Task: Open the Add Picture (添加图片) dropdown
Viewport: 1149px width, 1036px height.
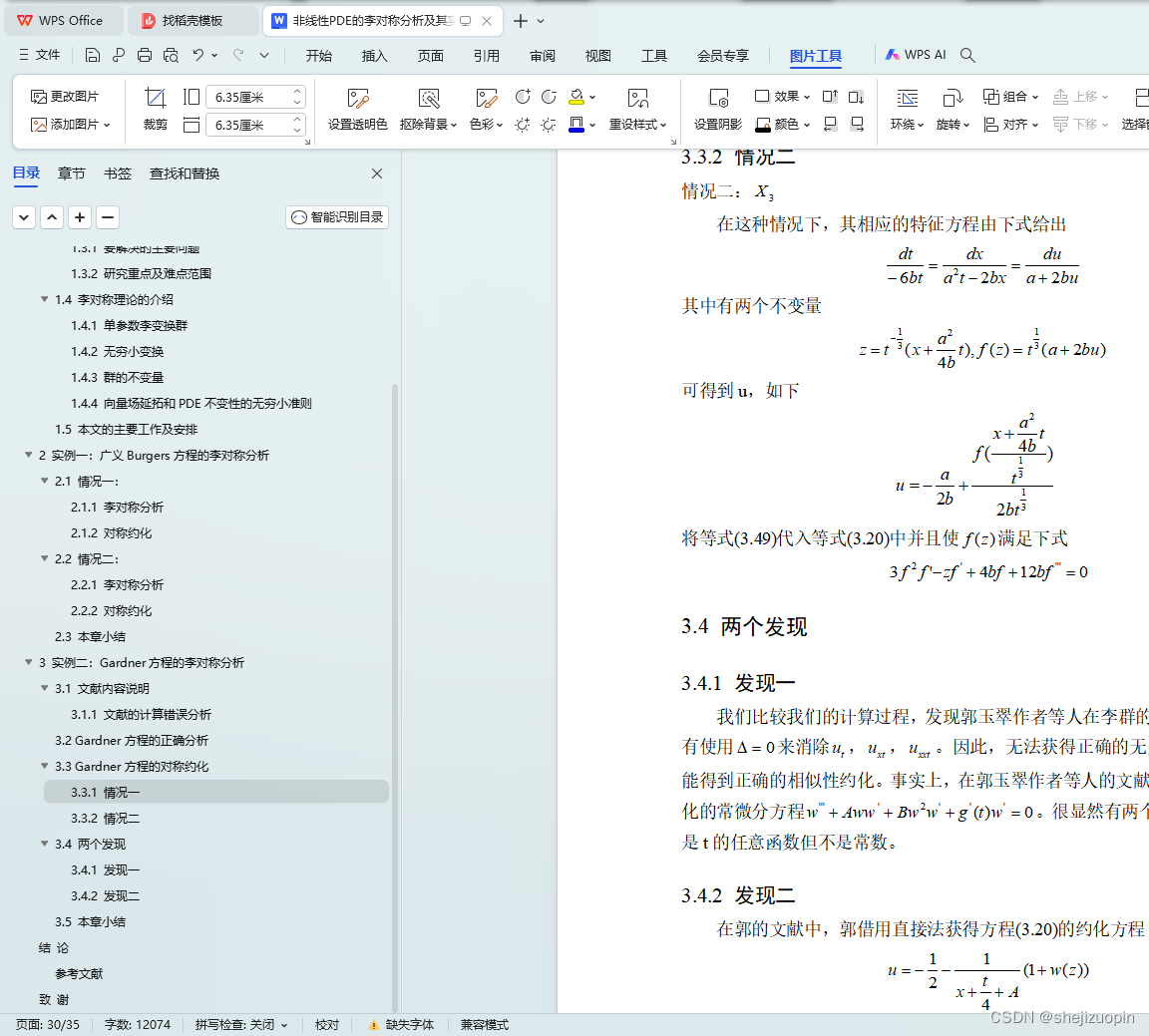Action: (x=71, y=125)
